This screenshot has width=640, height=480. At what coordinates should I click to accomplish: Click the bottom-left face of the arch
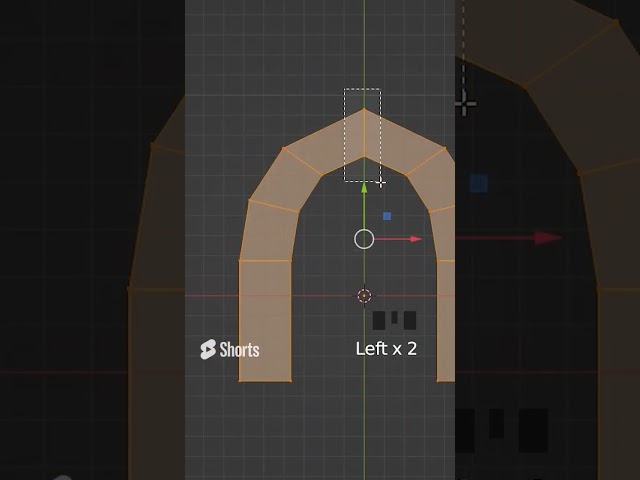pyautogui.click(x=265, y=321)
